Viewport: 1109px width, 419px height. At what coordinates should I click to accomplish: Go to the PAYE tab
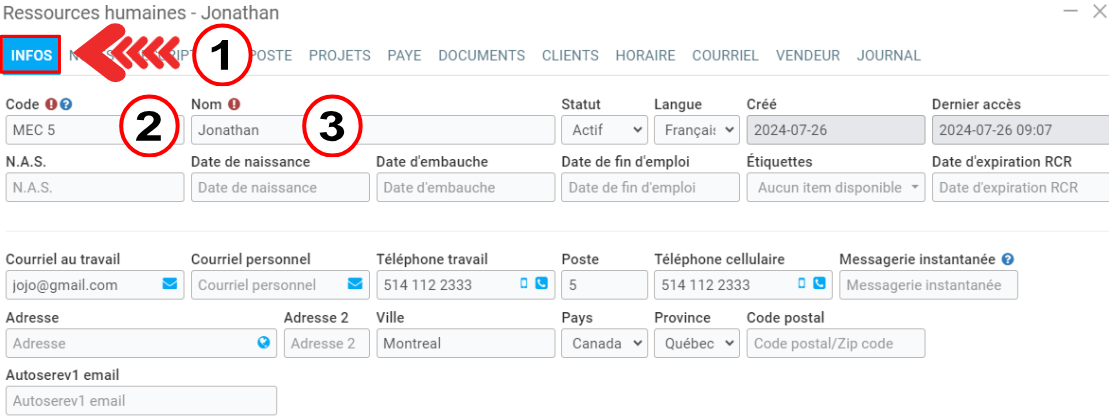(404, 56)
